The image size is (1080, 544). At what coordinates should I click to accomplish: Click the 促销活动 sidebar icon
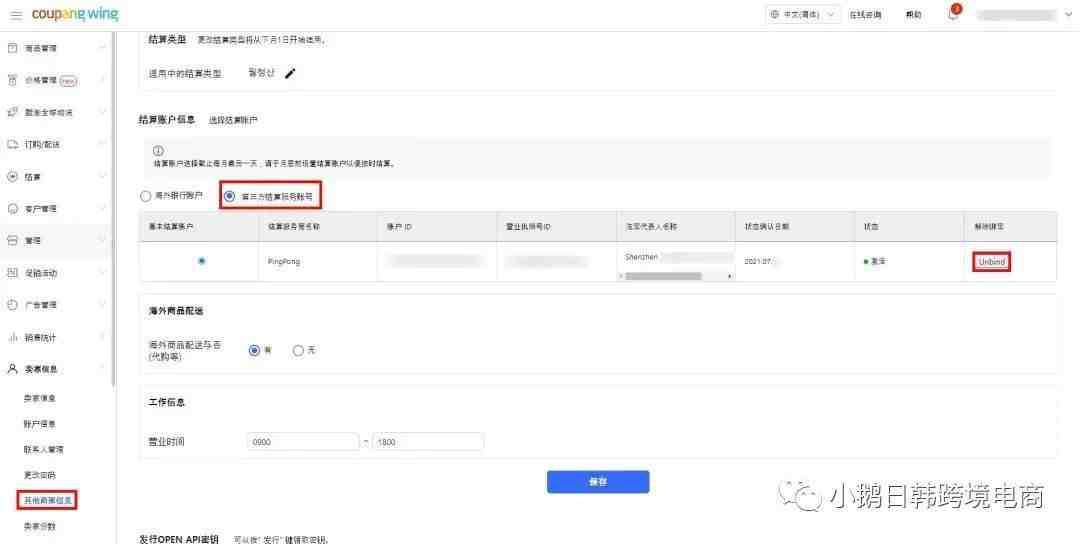click(12, 273)
